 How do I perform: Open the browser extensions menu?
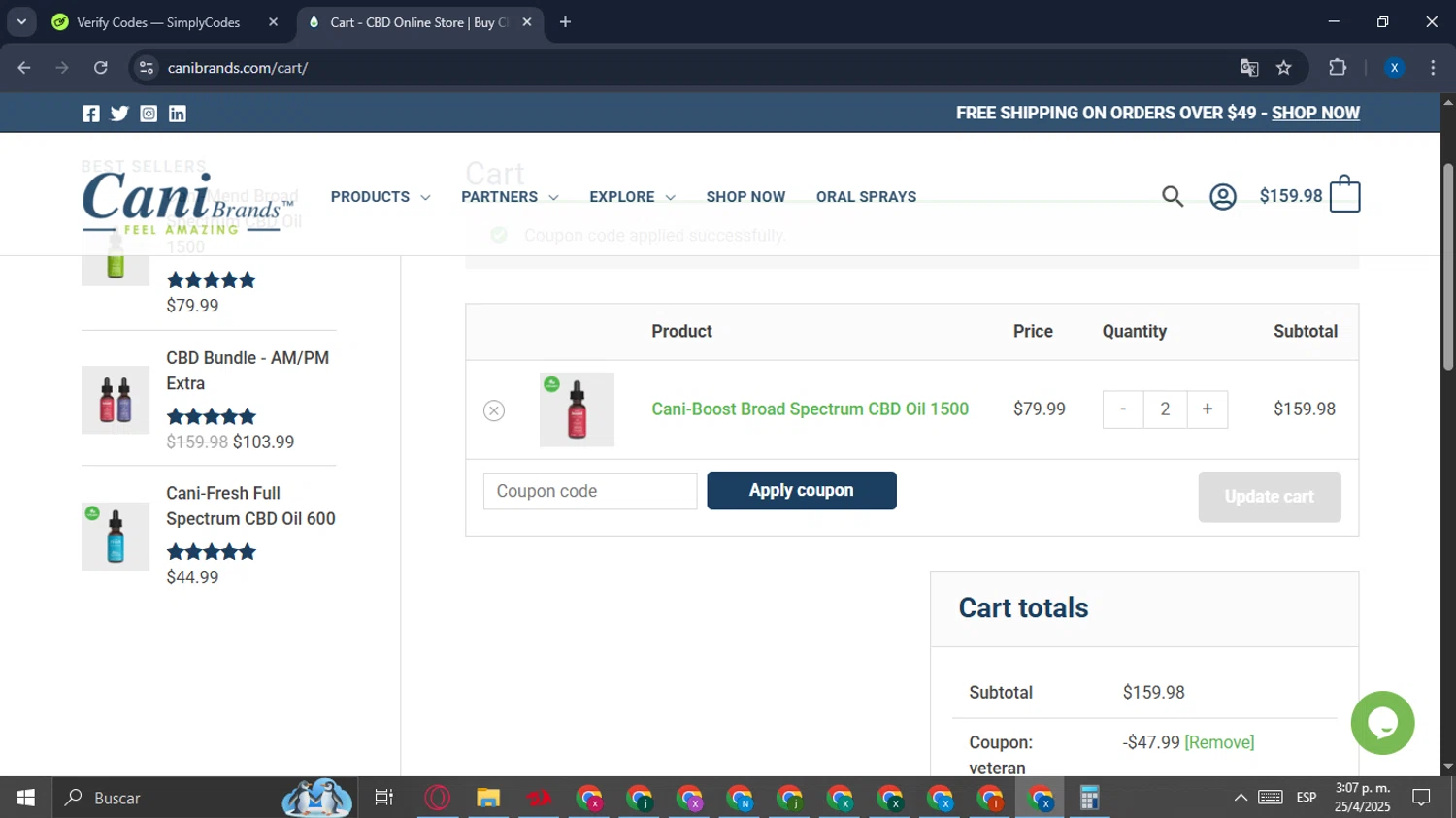pos(1338,67)
